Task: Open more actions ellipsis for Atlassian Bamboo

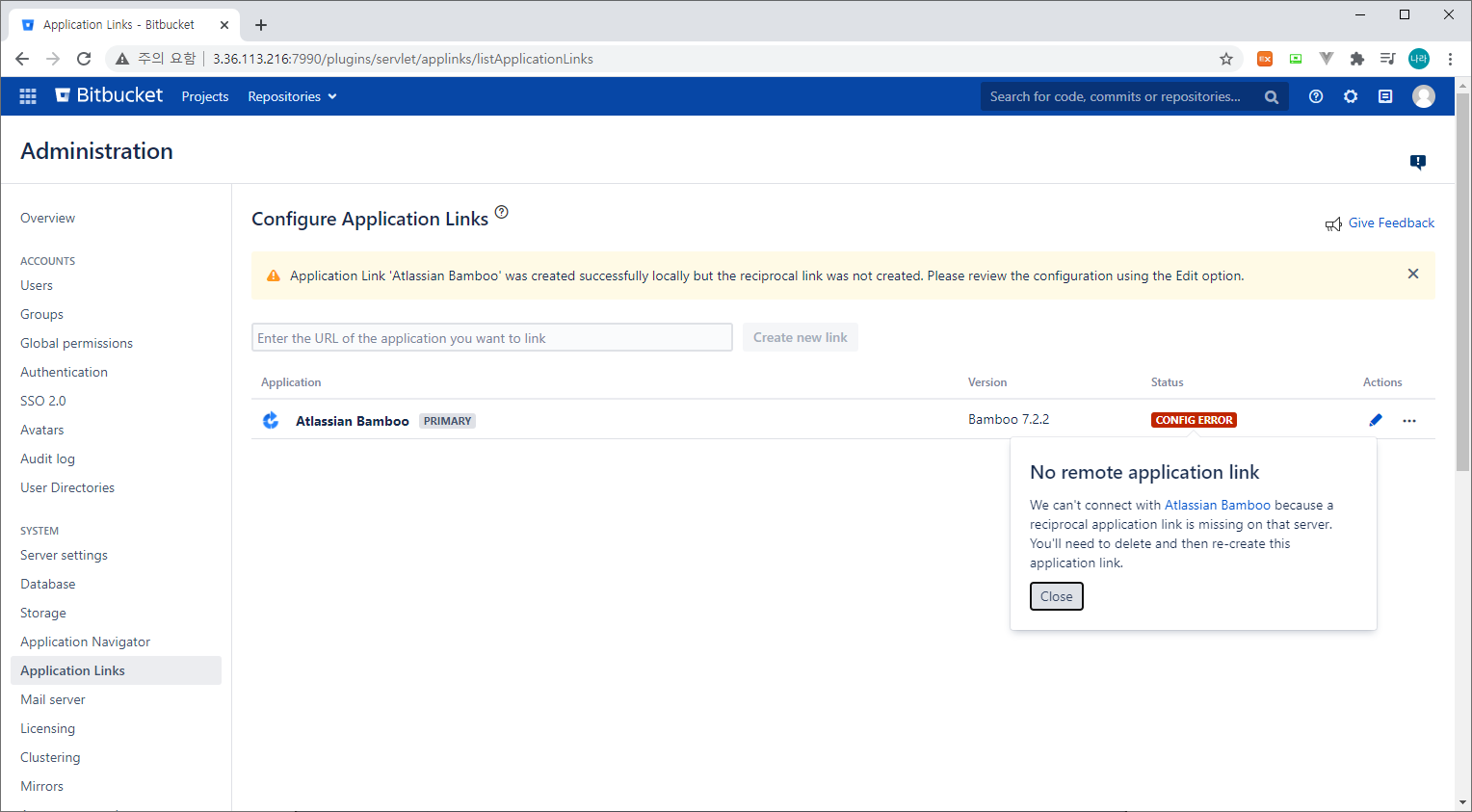Action: pyautogui.click(x=1409, y=421)
